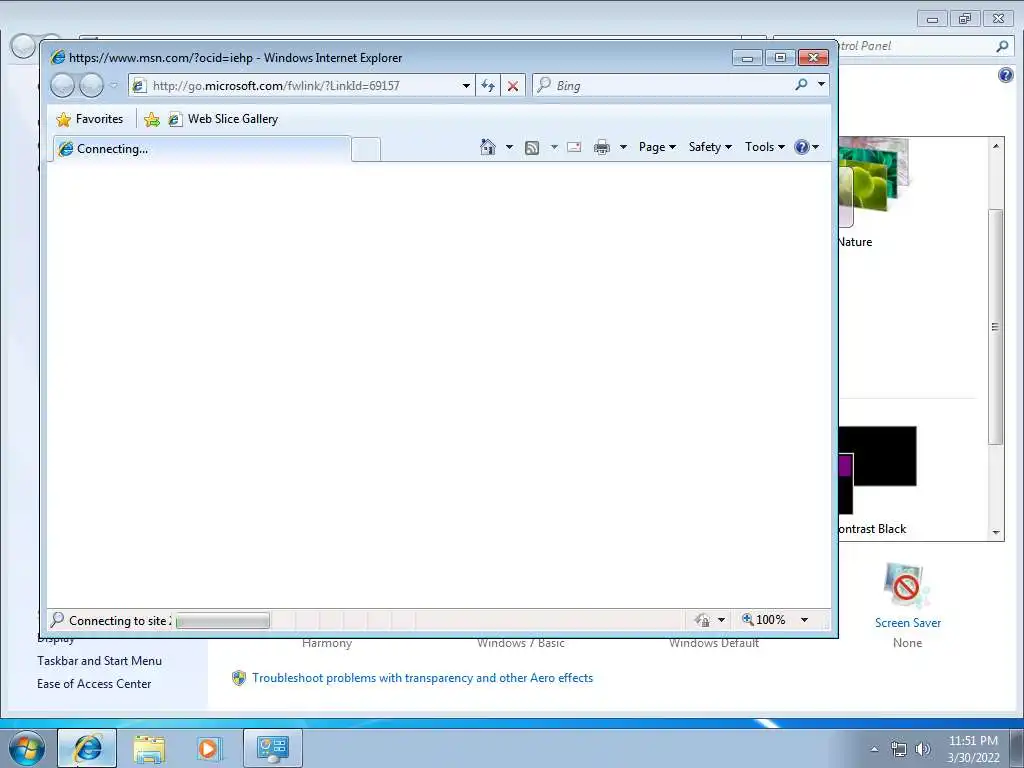1024x768 pixels.
Task: Expand the security zone dropdown arrow in status bar
Action: [721, 620]
